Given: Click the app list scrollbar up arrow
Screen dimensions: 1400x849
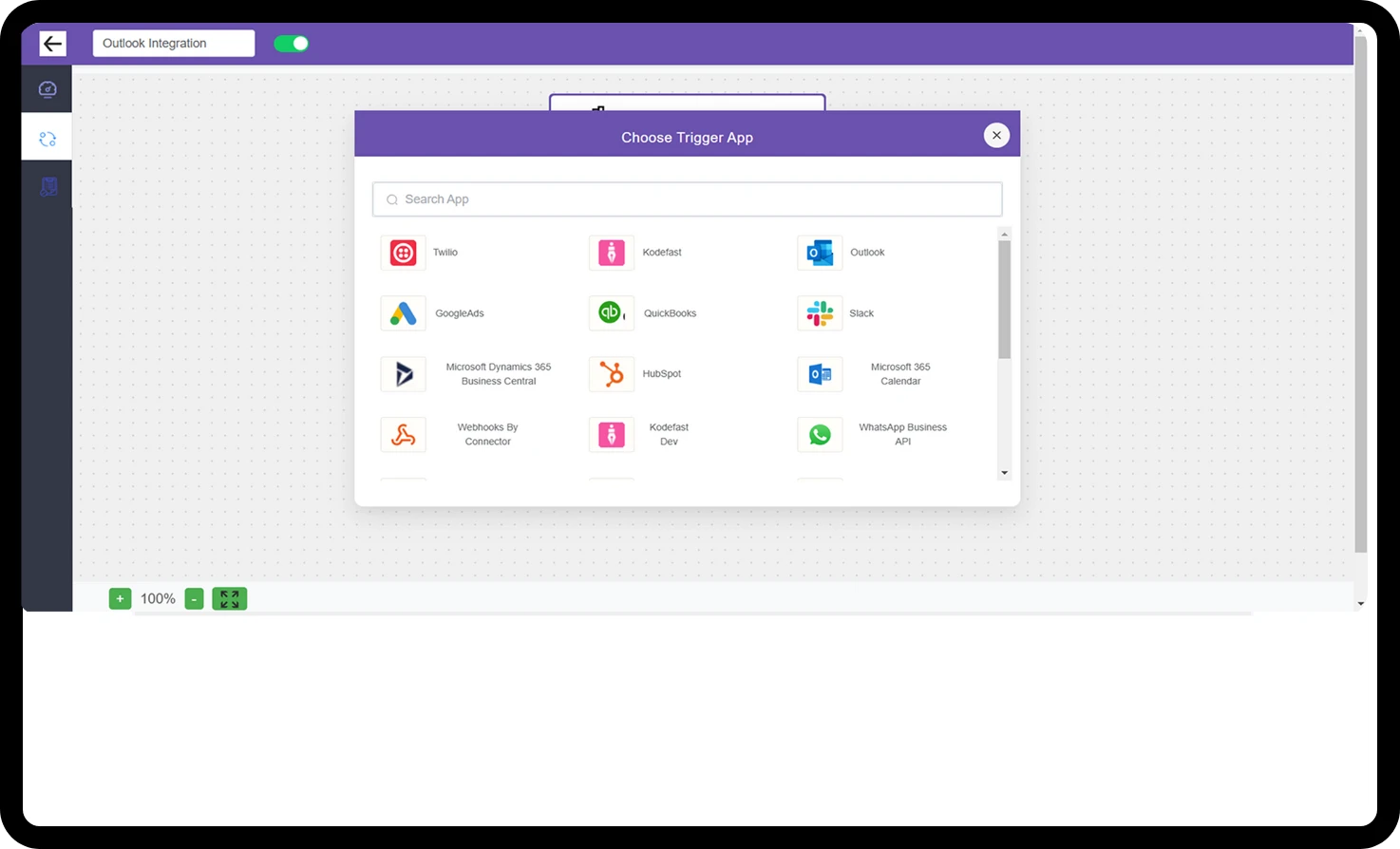Looking at the screenshot, I should [x=1005, y=234].
